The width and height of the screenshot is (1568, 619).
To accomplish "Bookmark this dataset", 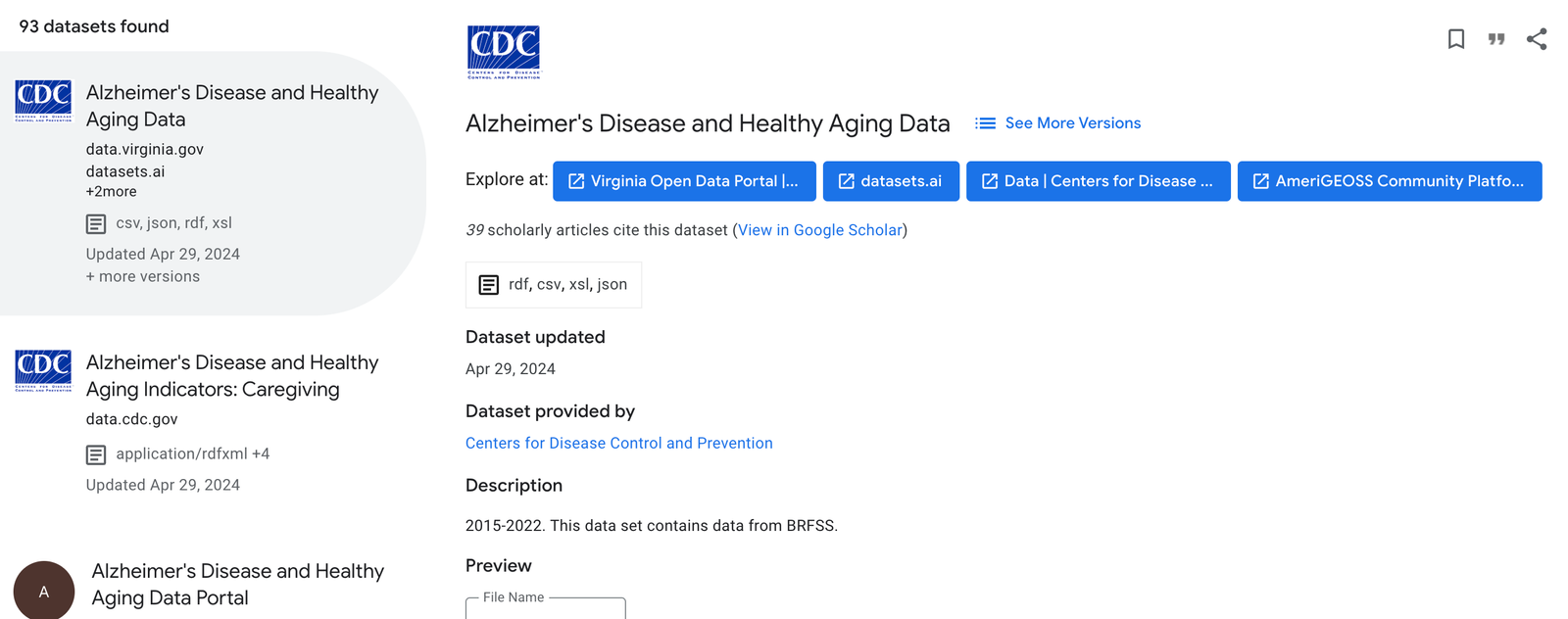I will (x=1456, y=39).
